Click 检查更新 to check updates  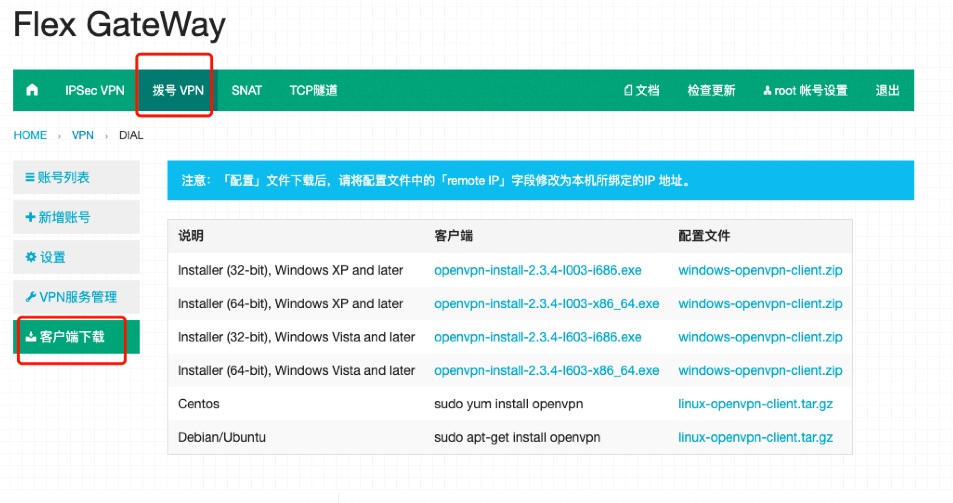tap(711, 91)
